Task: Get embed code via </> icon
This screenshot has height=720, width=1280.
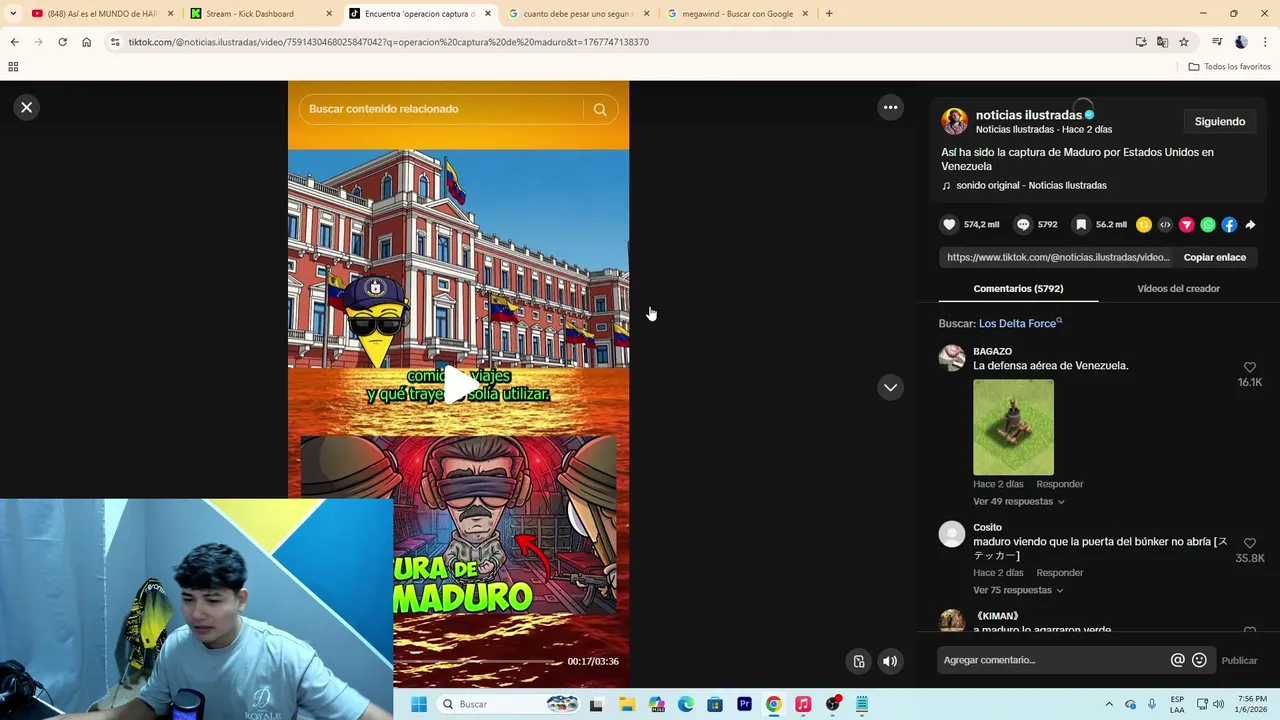Action: pyautogui.click(x=1165, y=225)
